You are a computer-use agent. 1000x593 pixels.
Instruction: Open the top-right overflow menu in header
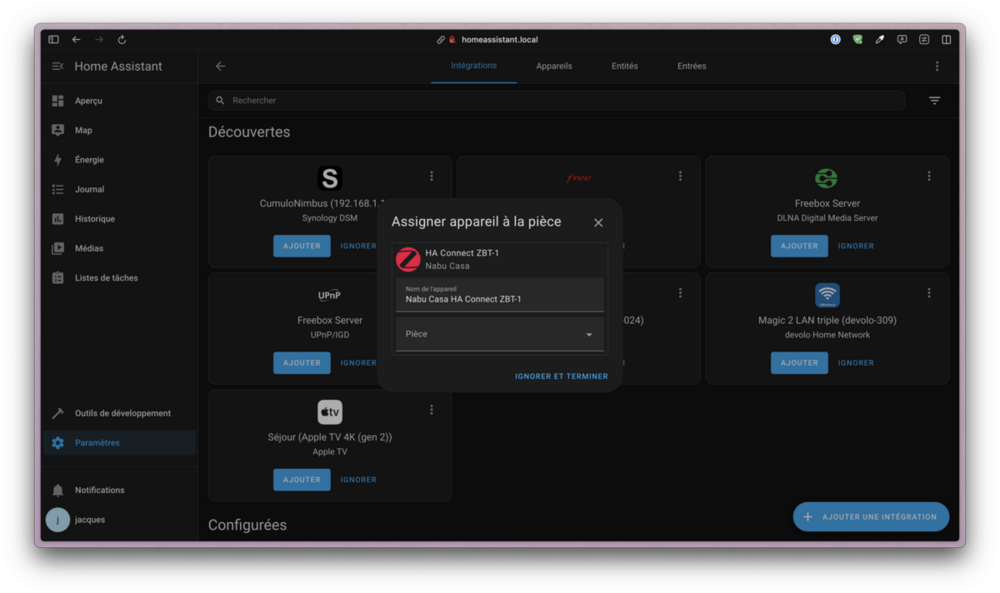(937, 66)
